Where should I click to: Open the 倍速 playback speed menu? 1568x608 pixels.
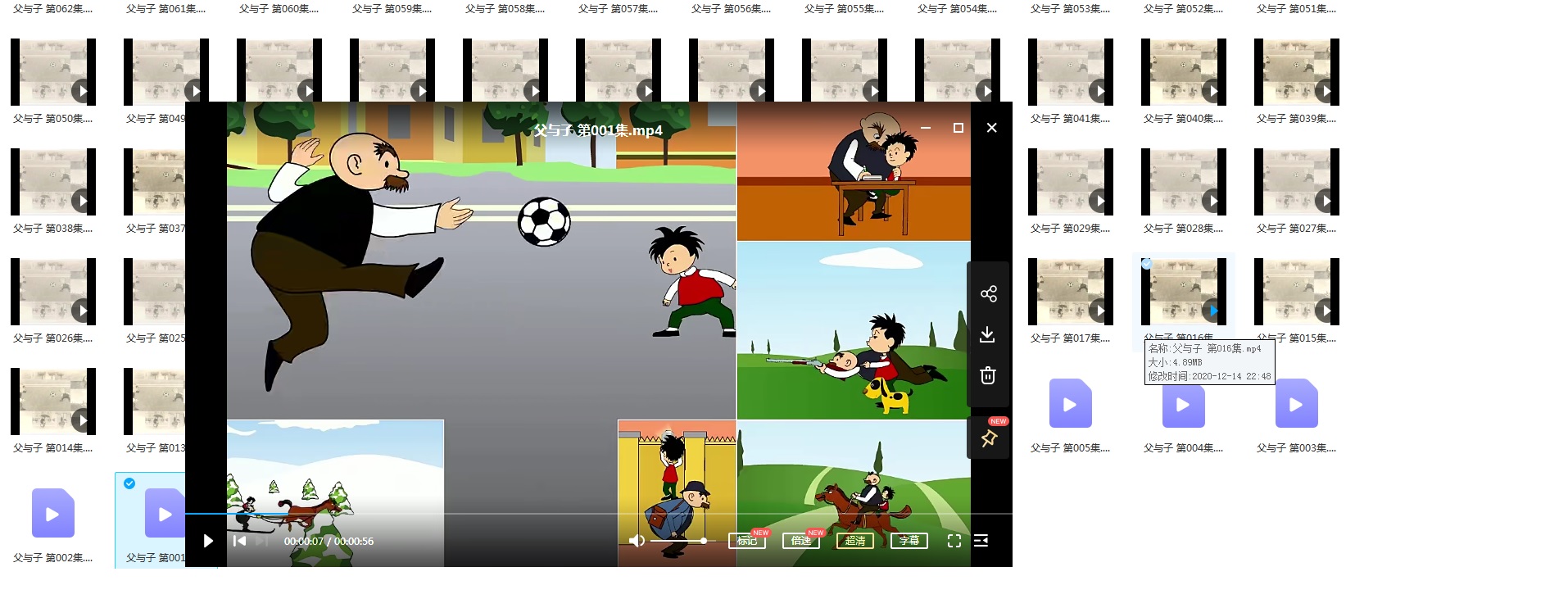coord(800,541)
